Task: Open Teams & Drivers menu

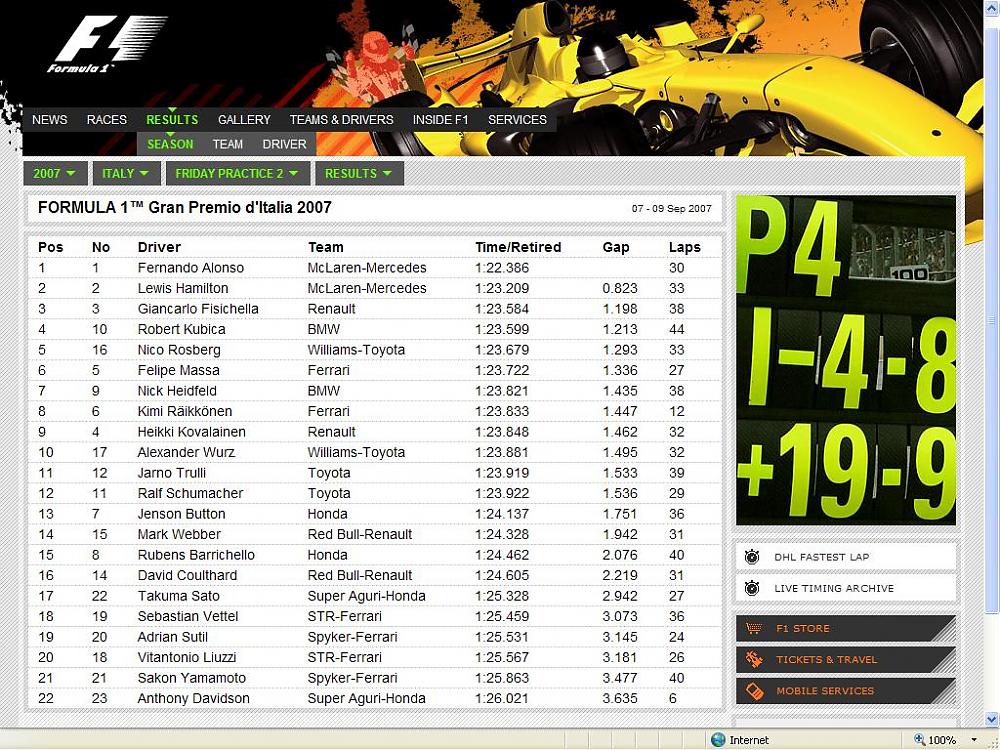Action: (x=341, y=120)
